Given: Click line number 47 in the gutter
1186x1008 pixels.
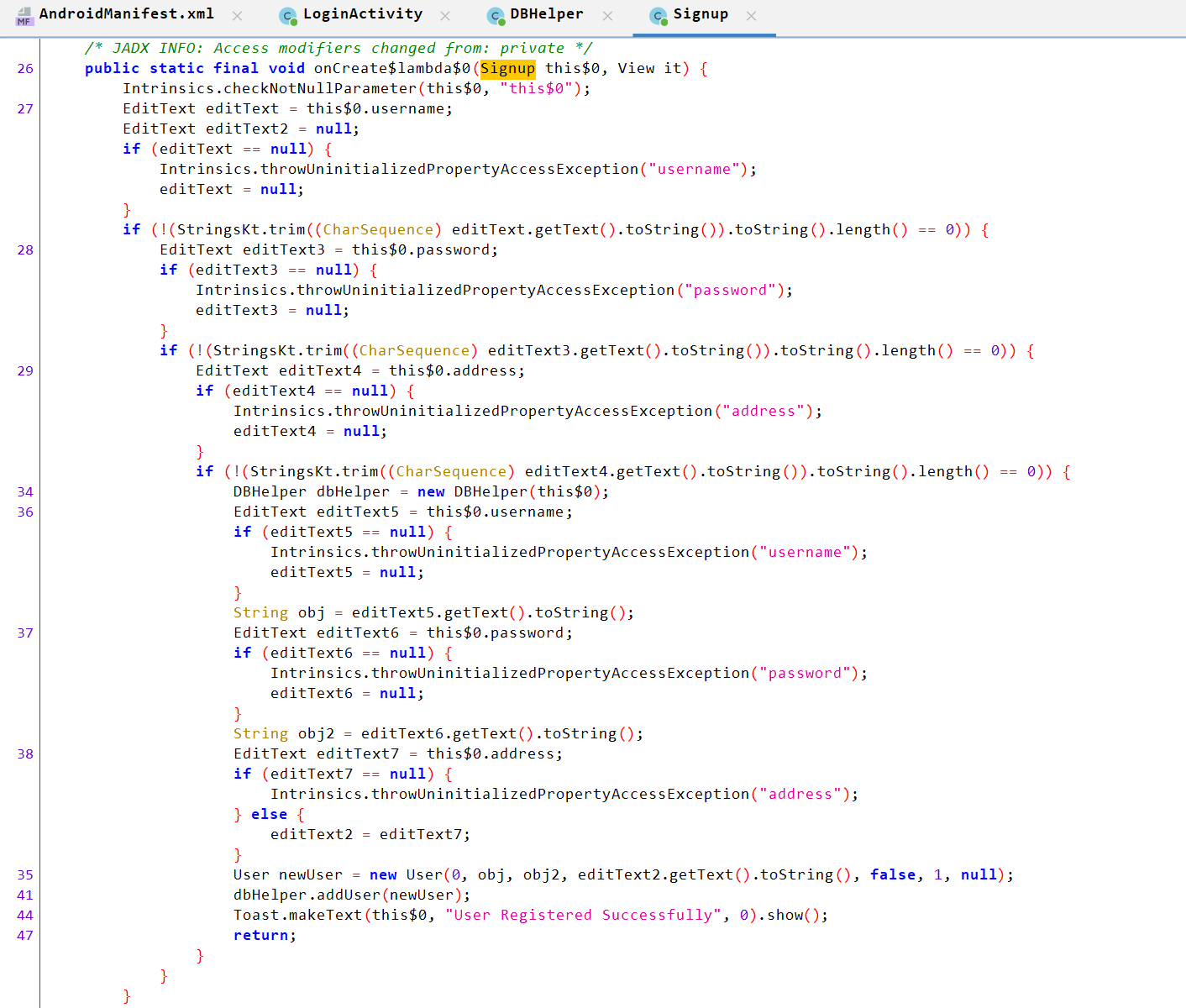Looking at the screenshot, I should (25, 936).
